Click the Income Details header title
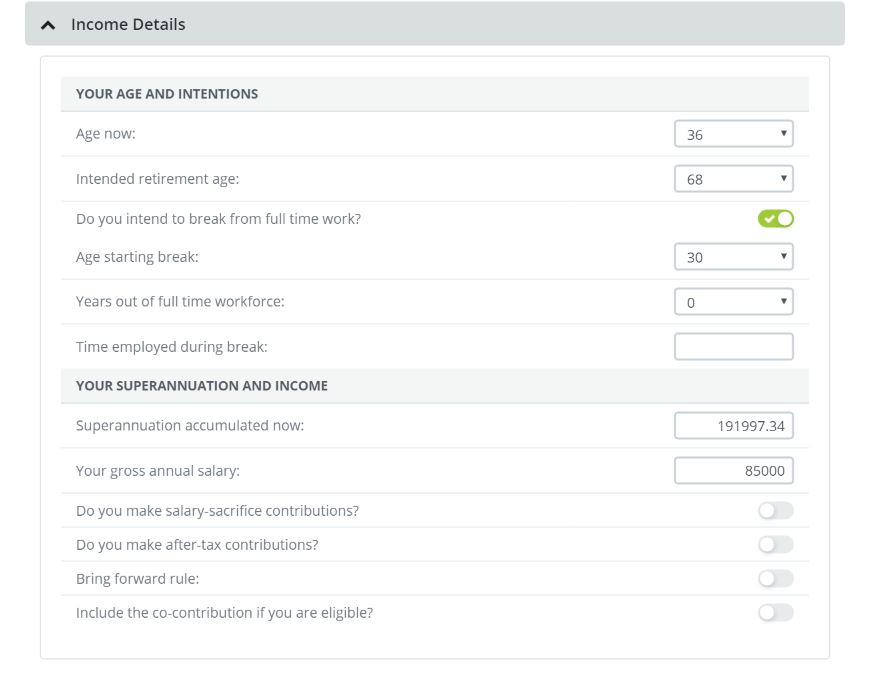Image resolution: width=884 pixels, height=676 pixels. pyautogui.click(x=128, y=24)
